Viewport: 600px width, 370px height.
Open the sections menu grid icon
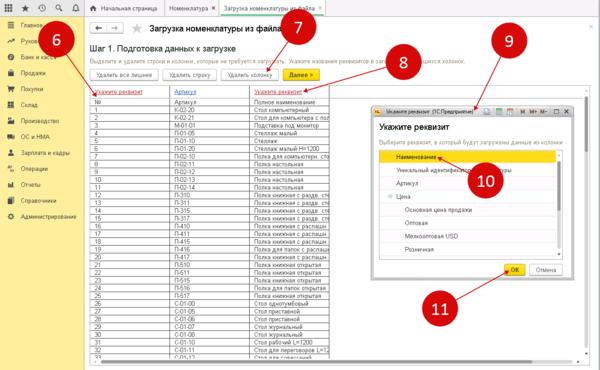click(x=8, y=8)
